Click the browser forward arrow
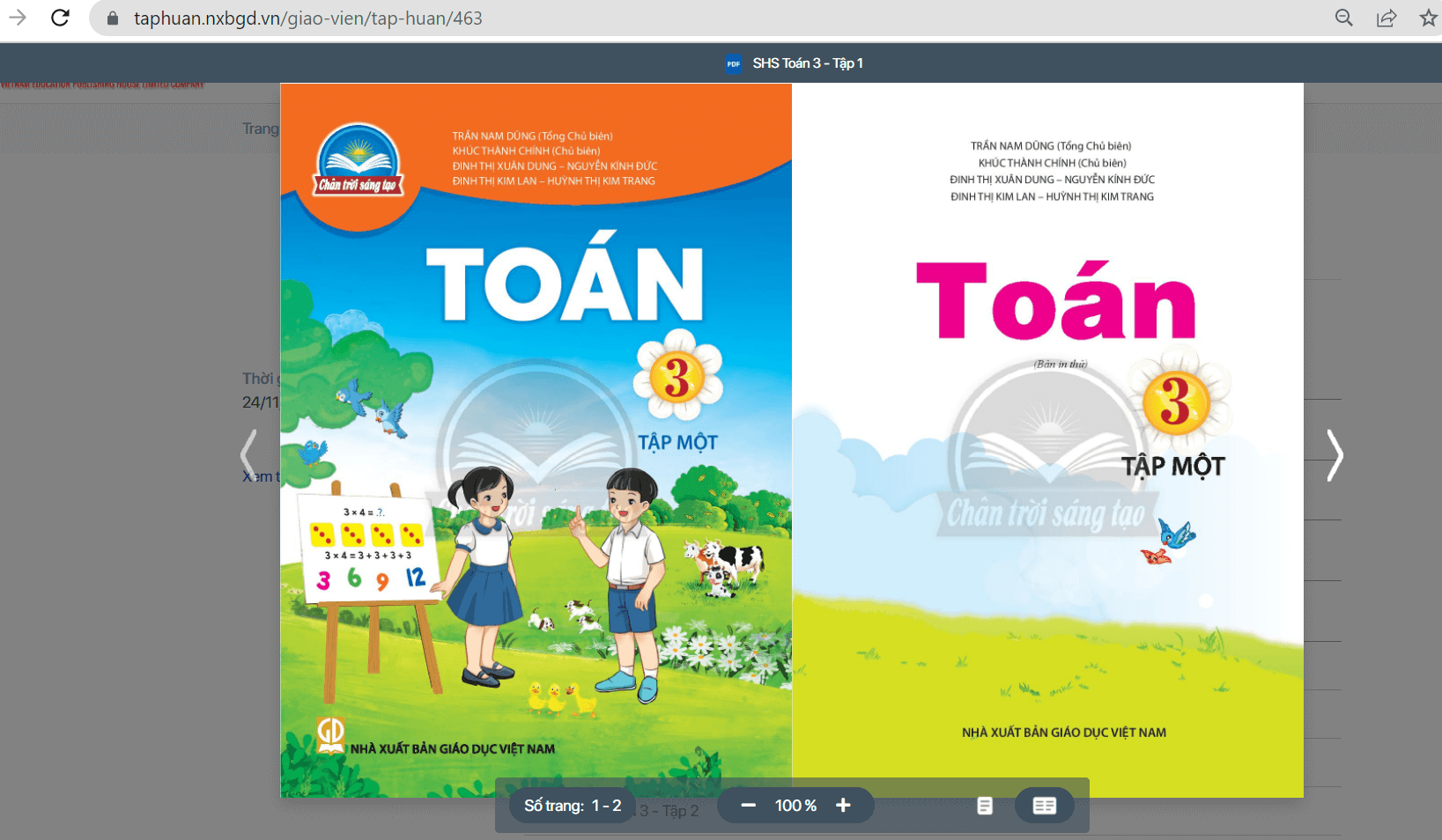The image size is (1442, 840). coord(17,18)
